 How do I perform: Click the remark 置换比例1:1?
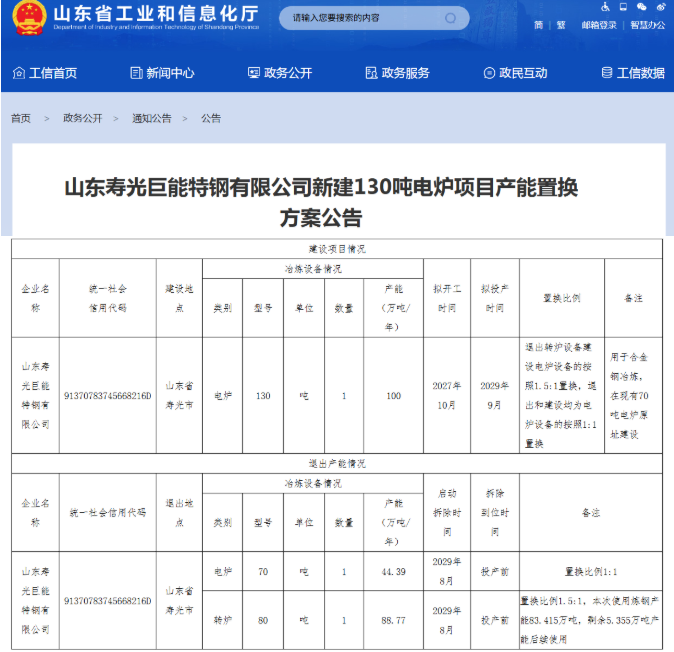point(591,572)
